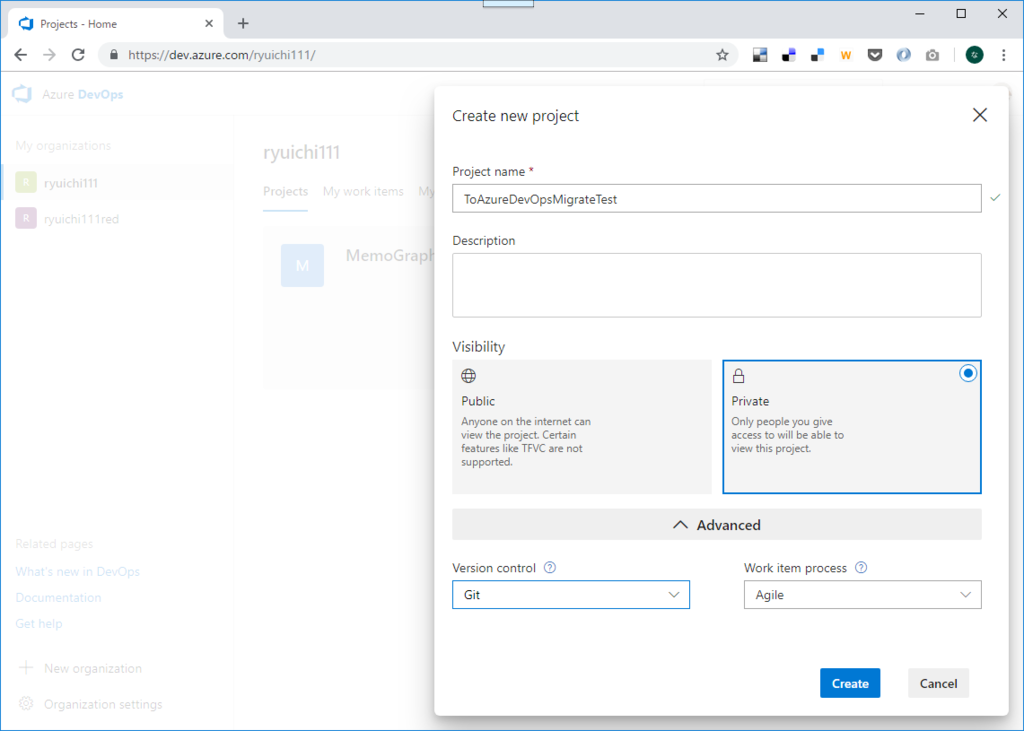Click the round blue extension icon
Image resolution: width=1024 pixels, height=731 pixels.
click(904, 55)
